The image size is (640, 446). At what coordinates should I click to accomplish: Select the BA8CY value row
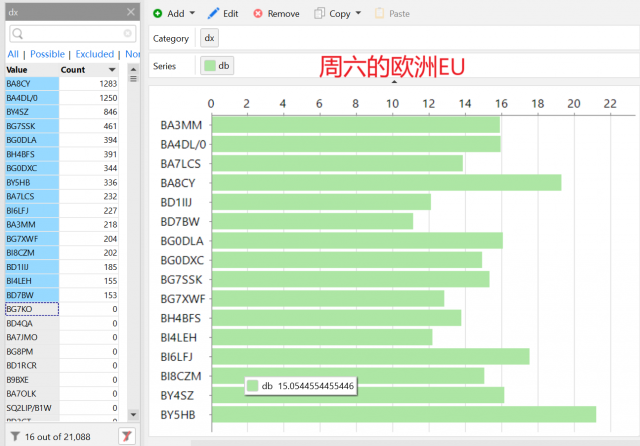(32, 84)
